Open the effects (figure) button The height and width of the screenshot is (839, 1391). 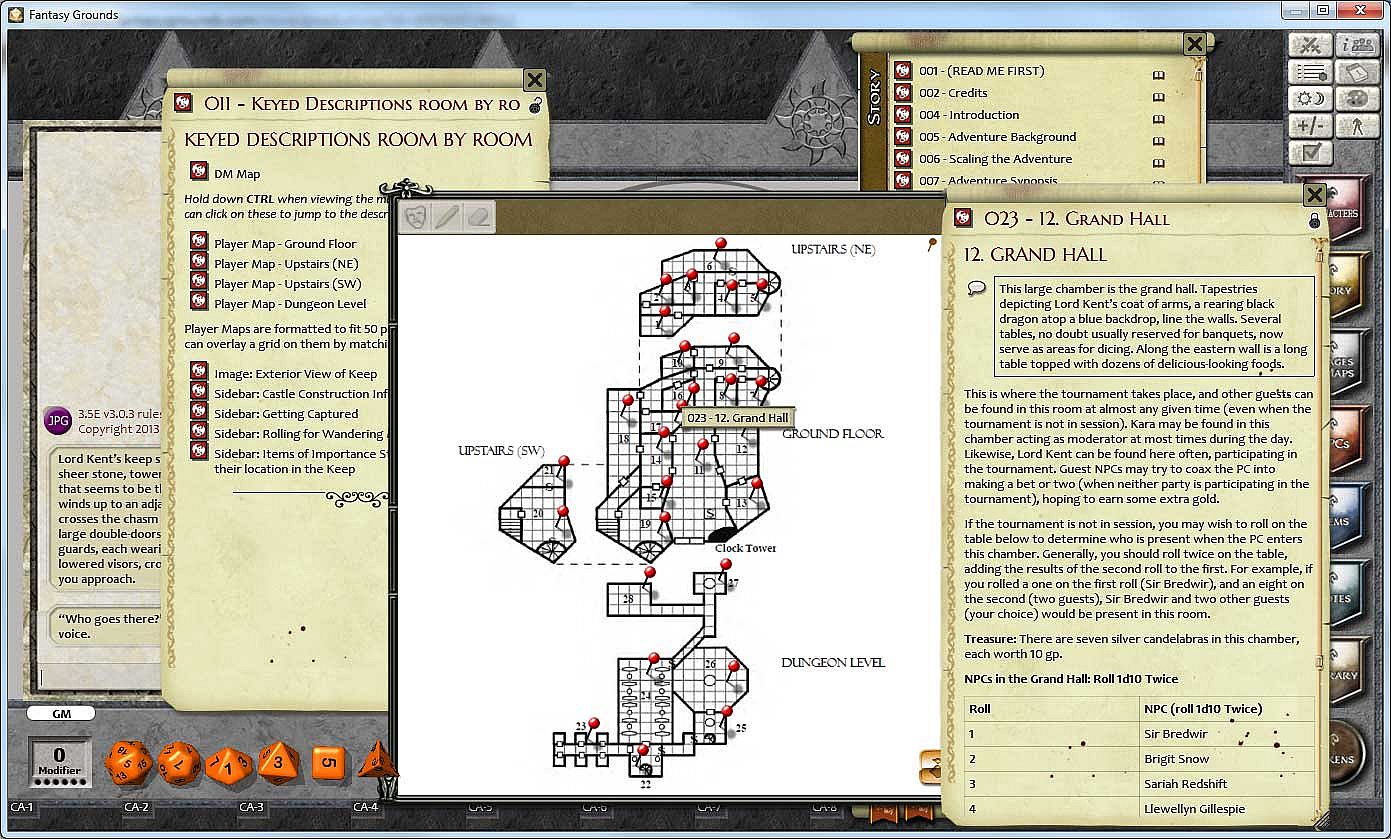tap(1358, 126)
